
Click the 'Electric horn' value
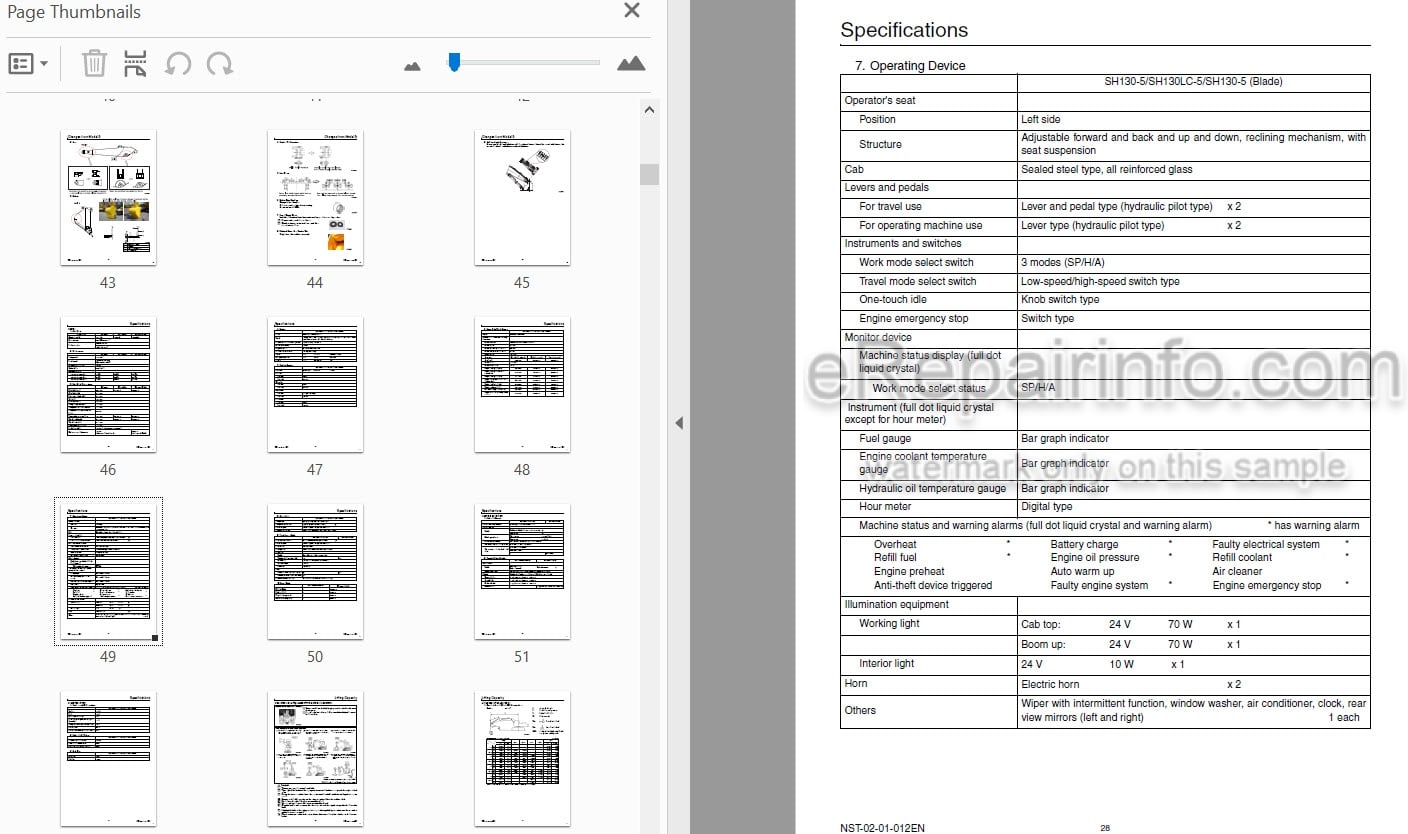point(1050,685)
